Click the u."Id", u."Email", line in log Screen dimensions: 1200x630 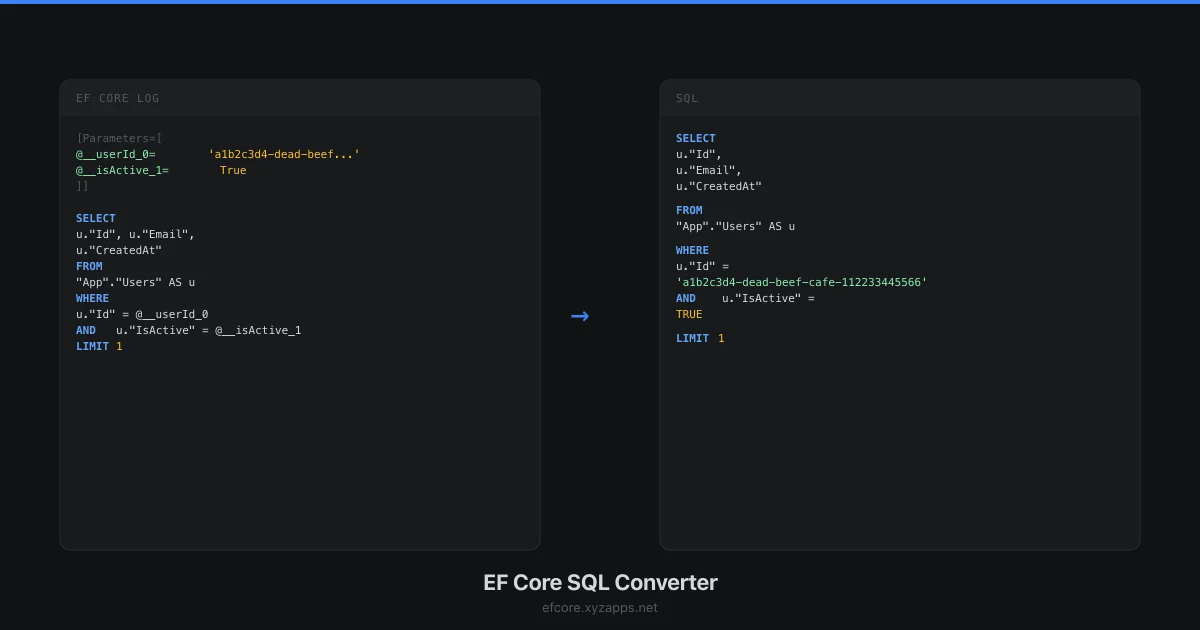tap(135, 234)
